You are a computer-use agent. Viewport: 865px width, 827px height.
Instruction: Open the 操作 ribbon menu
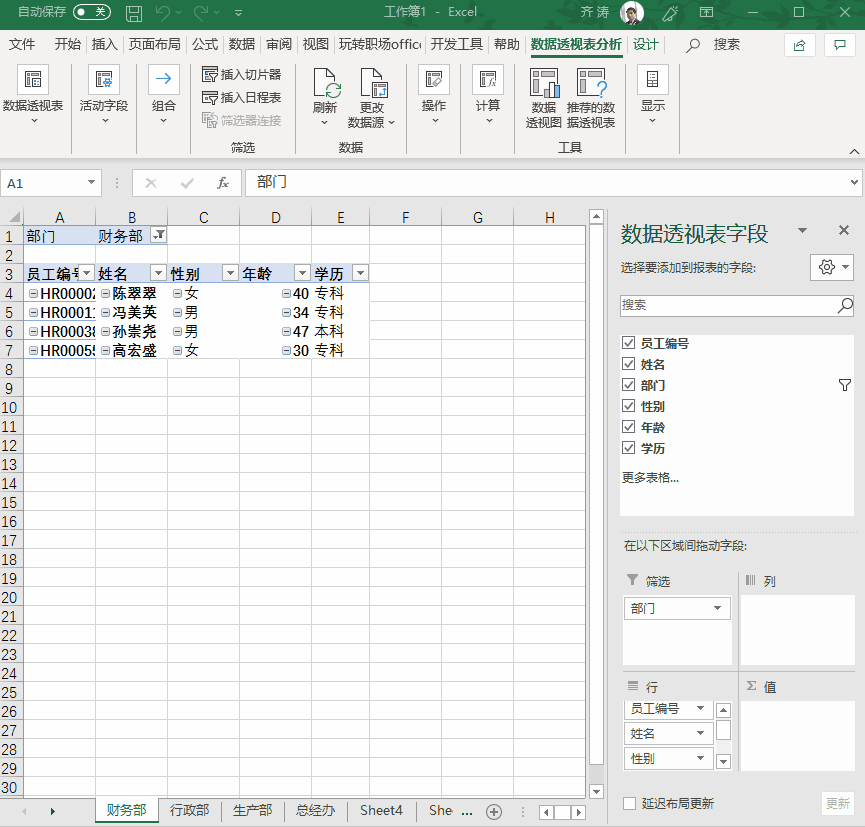tap(434, 95)
